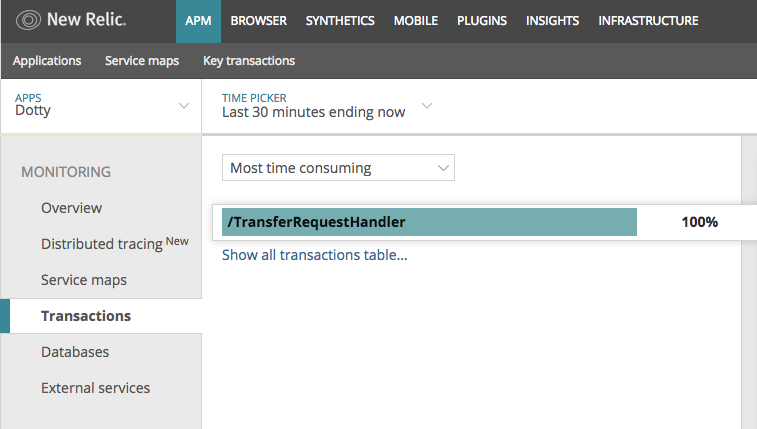This screenshot has width=757, height=429.
Task: Click the Last 30 minutes ending now text
Action: pos(313,112)
